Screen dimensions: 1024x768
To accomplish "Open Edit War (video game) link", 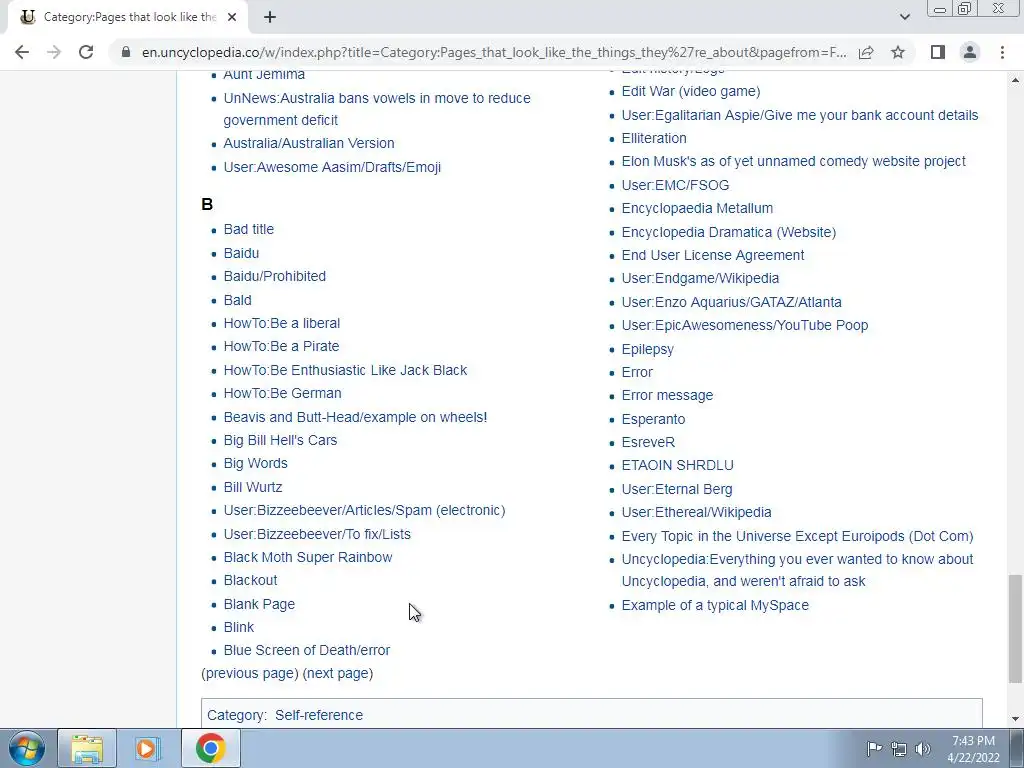I will (x=690, y=91).
